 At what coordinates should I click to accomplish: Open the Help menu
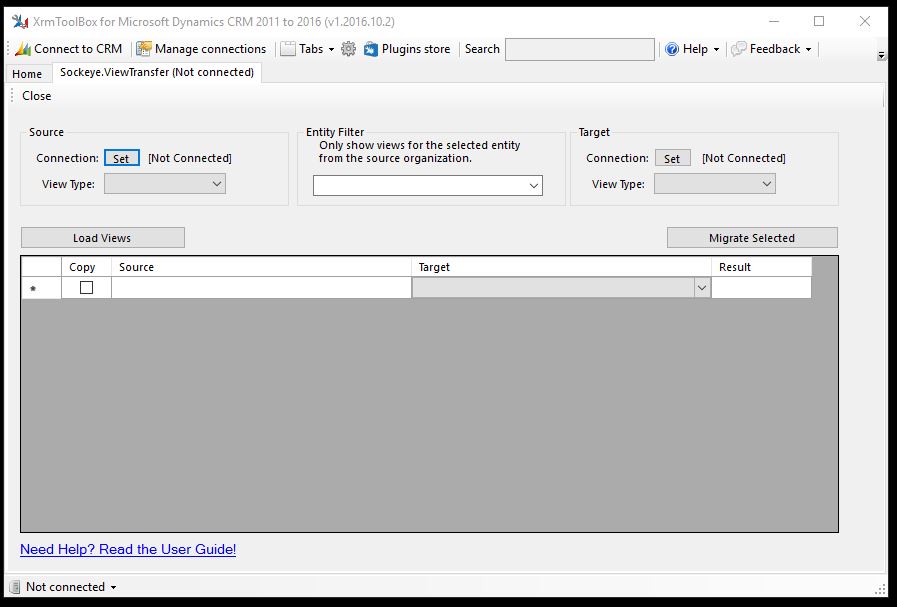(x=692, y=49)
